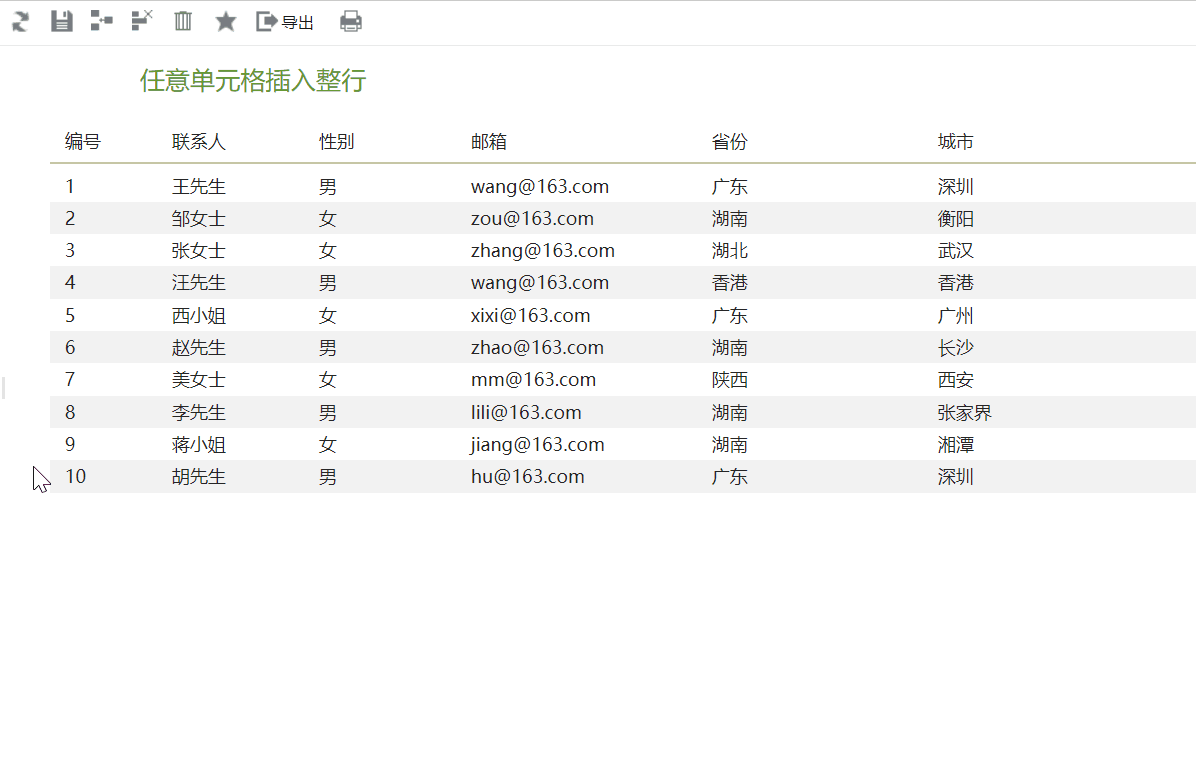
Task: Click the star favorite icon
Action: coord(225,21)
